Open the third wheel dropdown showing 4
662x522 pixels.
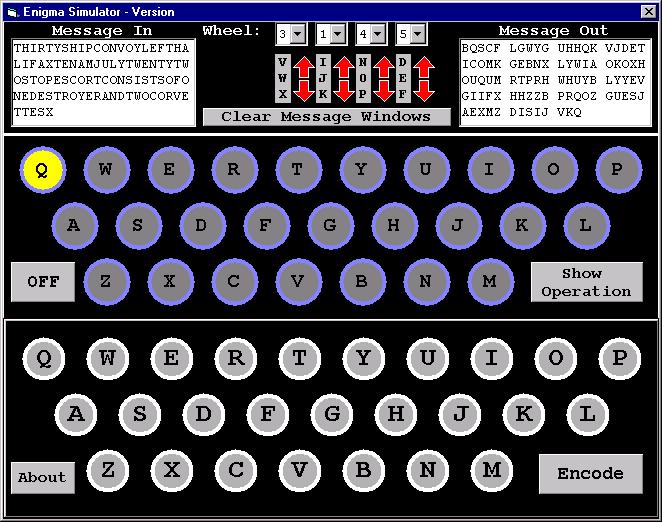(377, 35)
